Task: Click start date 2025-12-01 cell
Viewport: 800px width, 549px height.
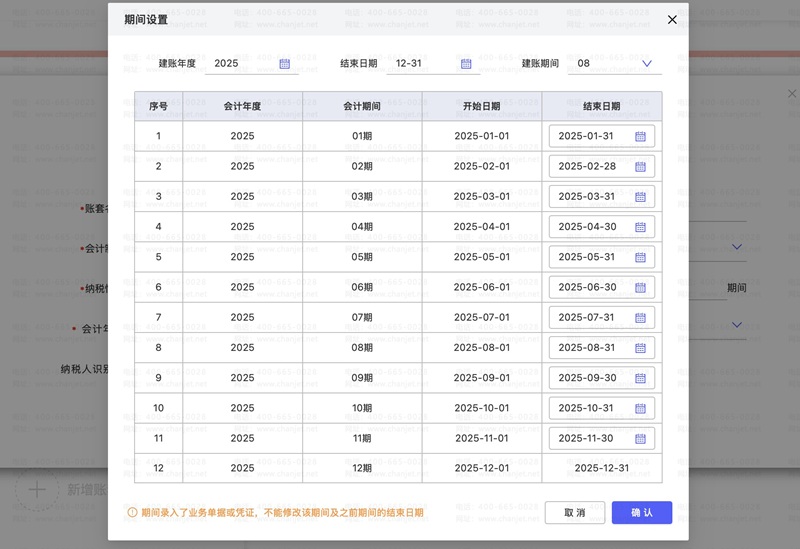Action: (x=482, y=468)
